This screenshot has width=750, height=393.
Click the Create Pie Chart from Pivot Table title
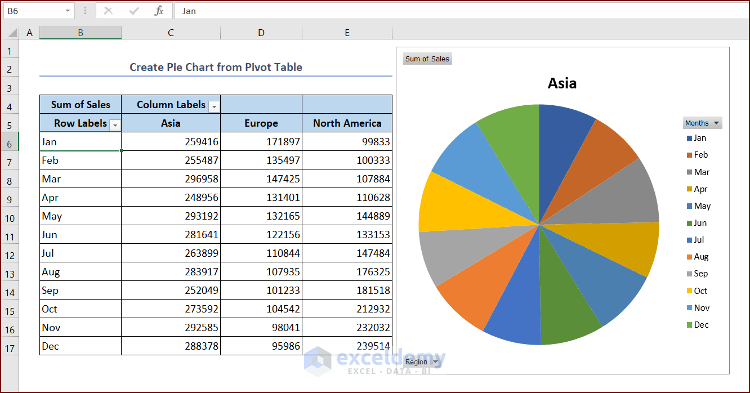(x=216, y=67)
